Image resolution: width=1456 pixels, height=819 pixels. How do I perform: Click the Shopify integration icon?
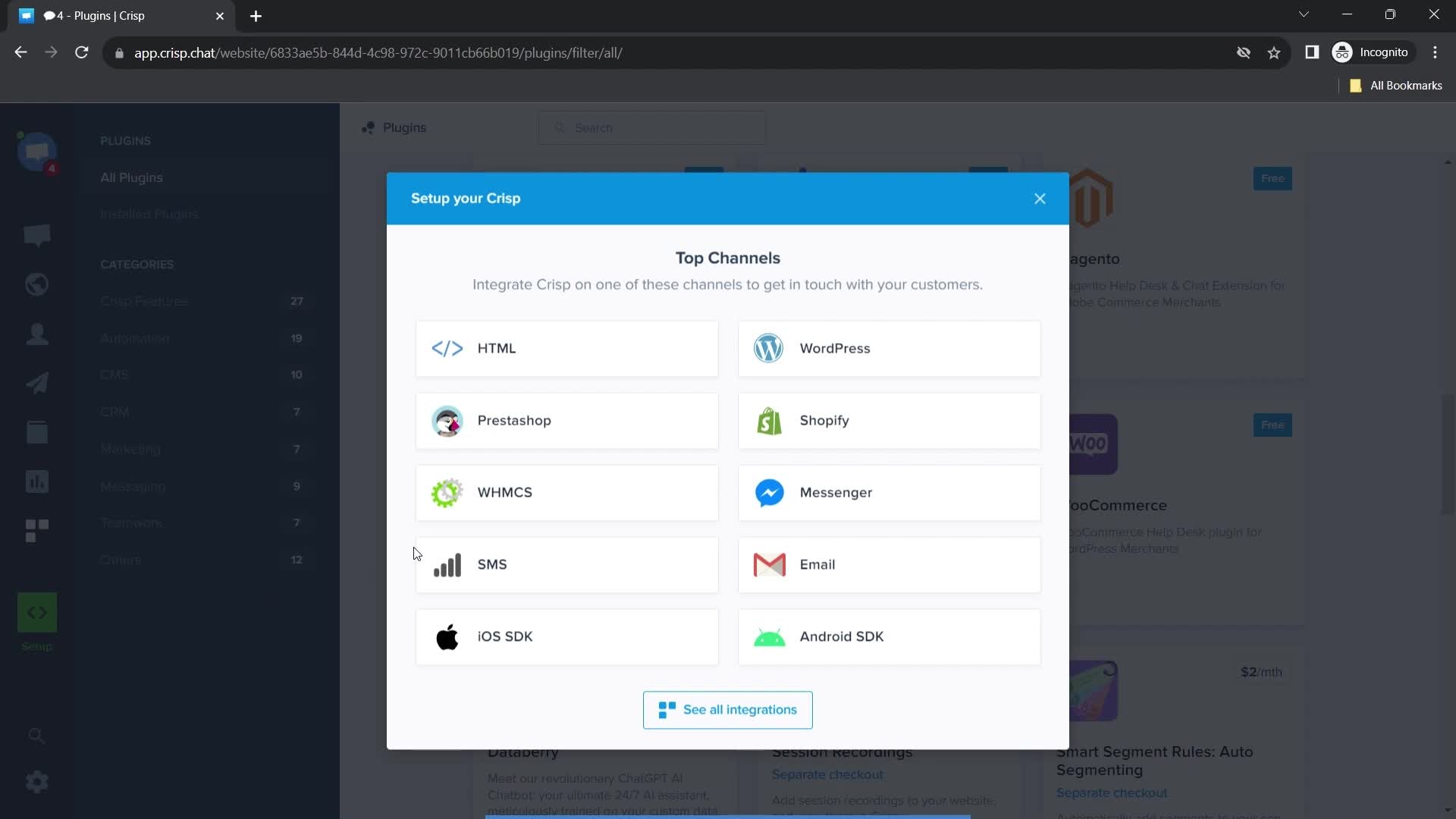coord(770,420)
